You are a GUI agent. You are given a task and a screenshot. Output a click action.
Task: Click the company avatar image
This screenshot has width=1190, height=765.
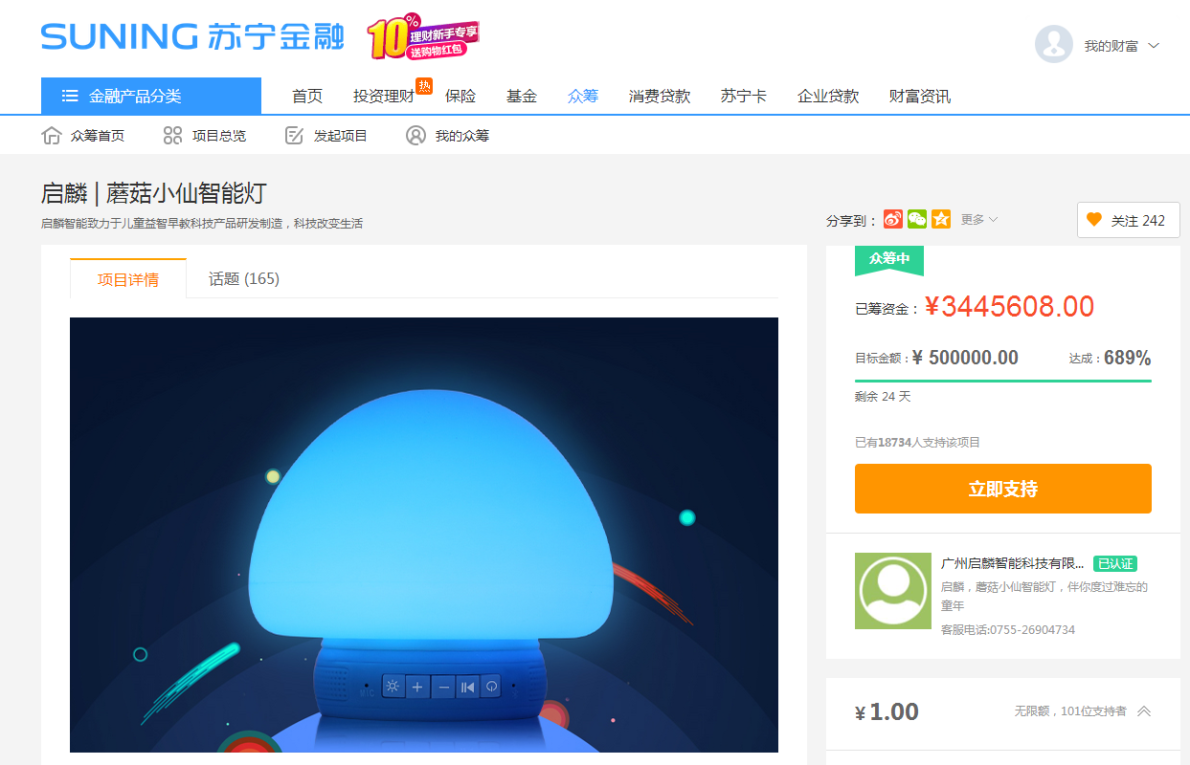[892, 590]
